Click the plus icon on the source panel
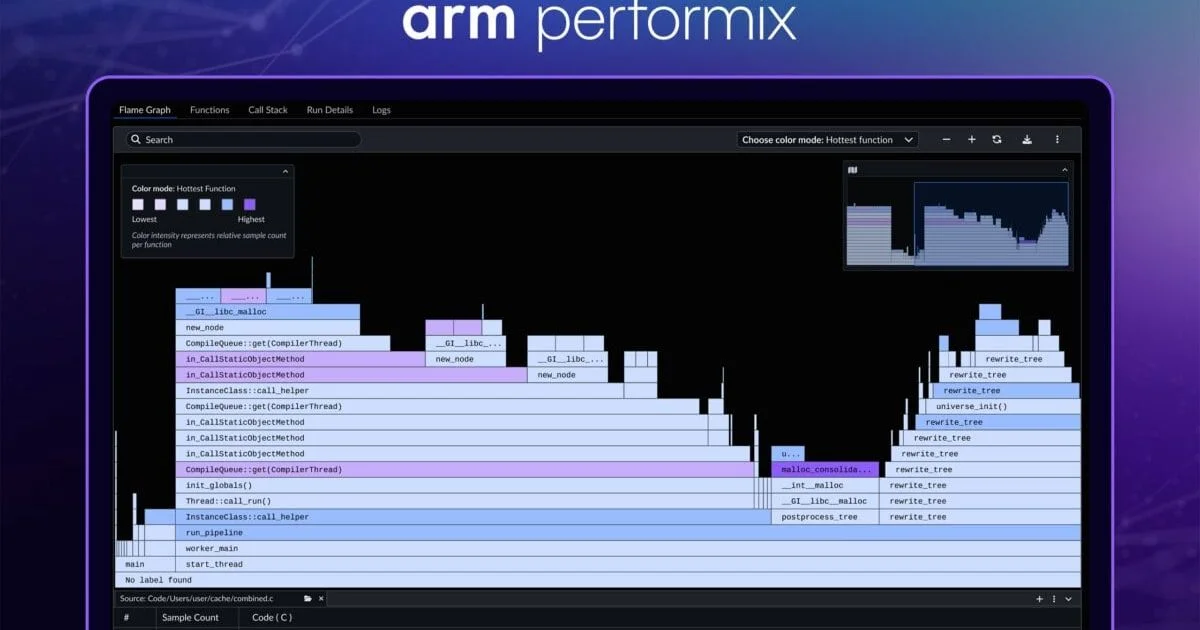This screenshot has width=1200, height=630. (x=1040, y=599)
